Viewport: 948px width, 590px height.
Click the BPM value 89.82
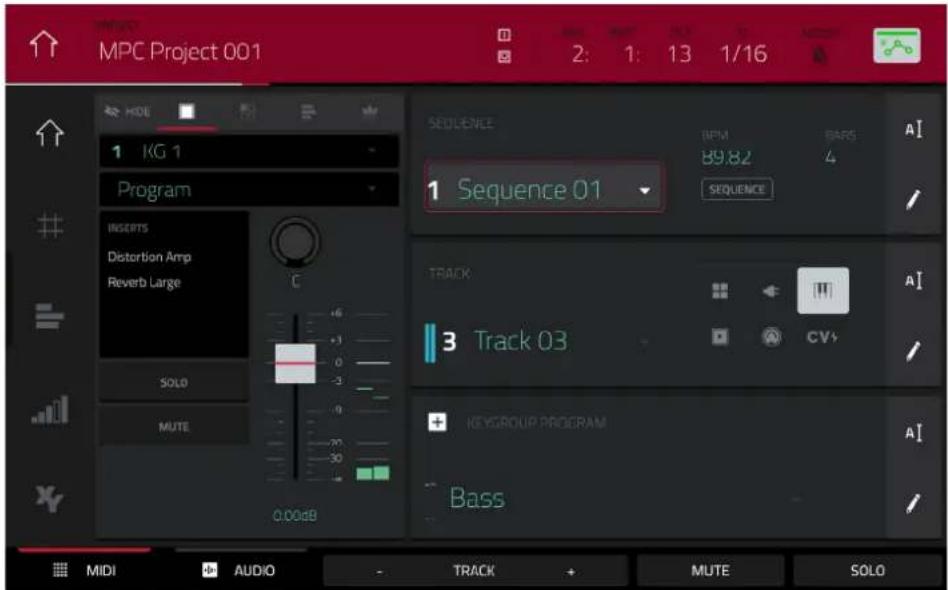[726, 158]
